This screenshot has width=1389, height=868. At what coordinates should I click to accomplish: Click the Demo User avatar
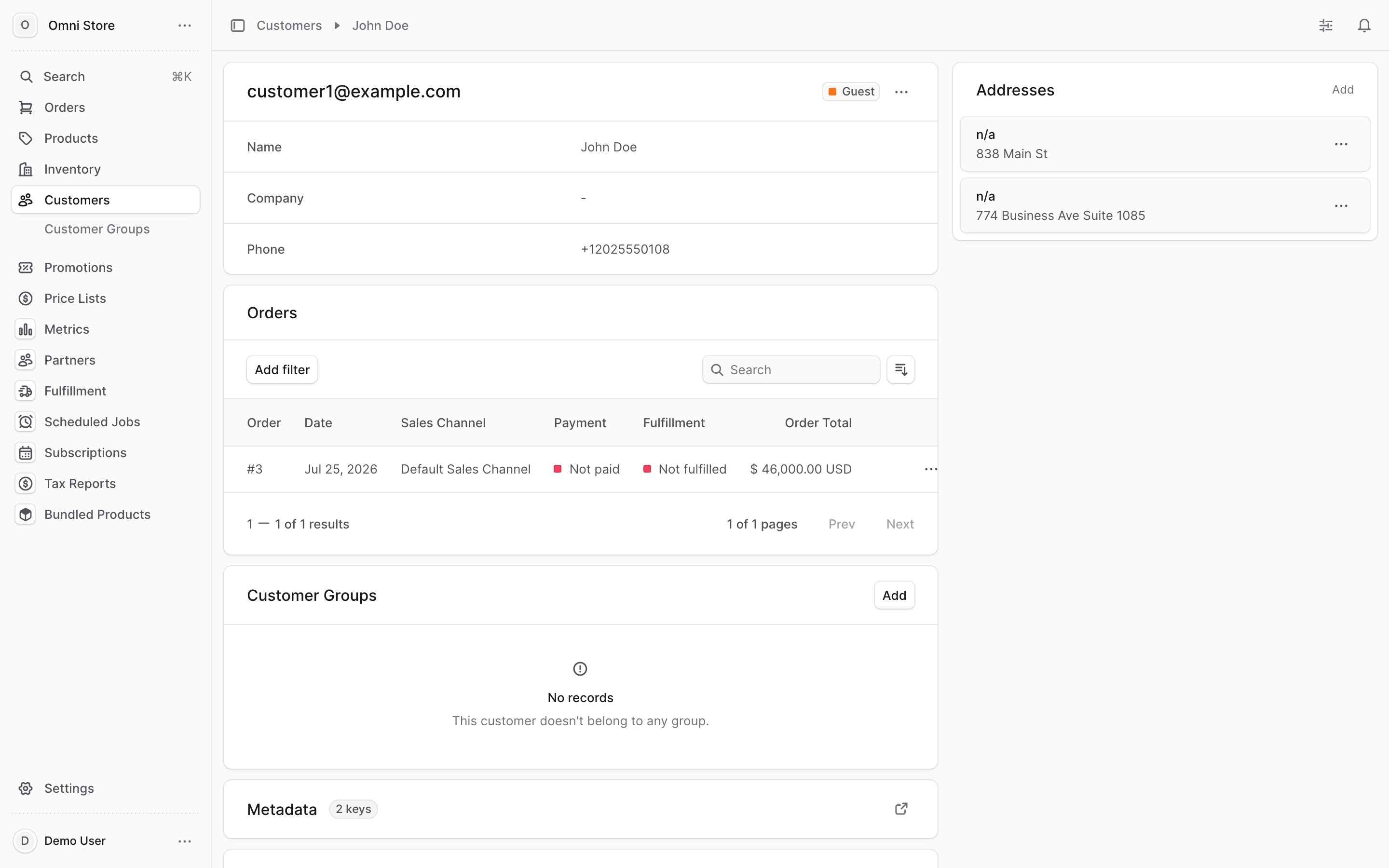pos(25,841)
